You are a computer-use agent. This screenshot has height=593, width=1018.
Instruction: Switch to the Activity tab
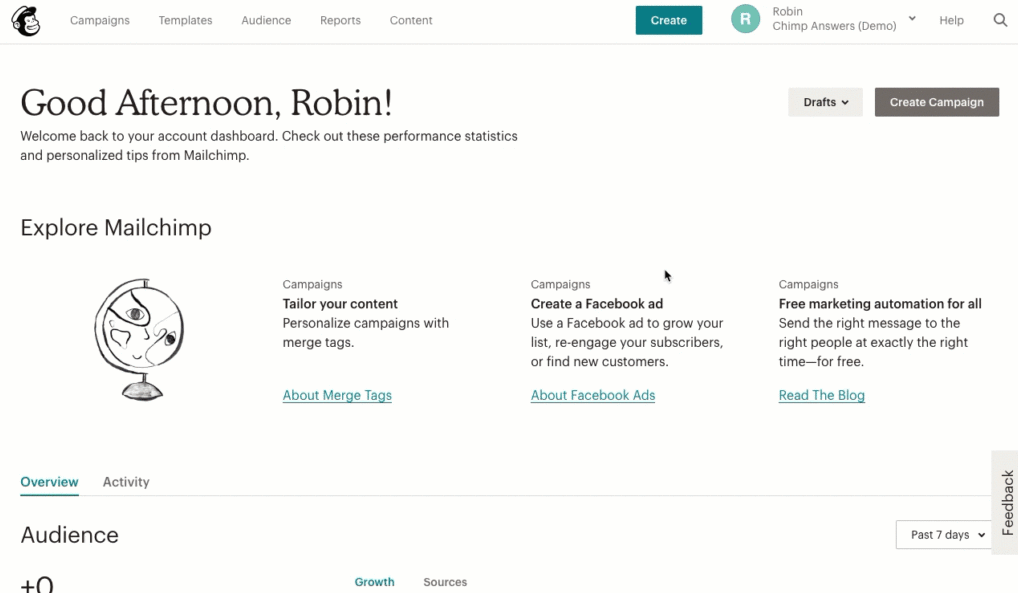click(125, 481)
